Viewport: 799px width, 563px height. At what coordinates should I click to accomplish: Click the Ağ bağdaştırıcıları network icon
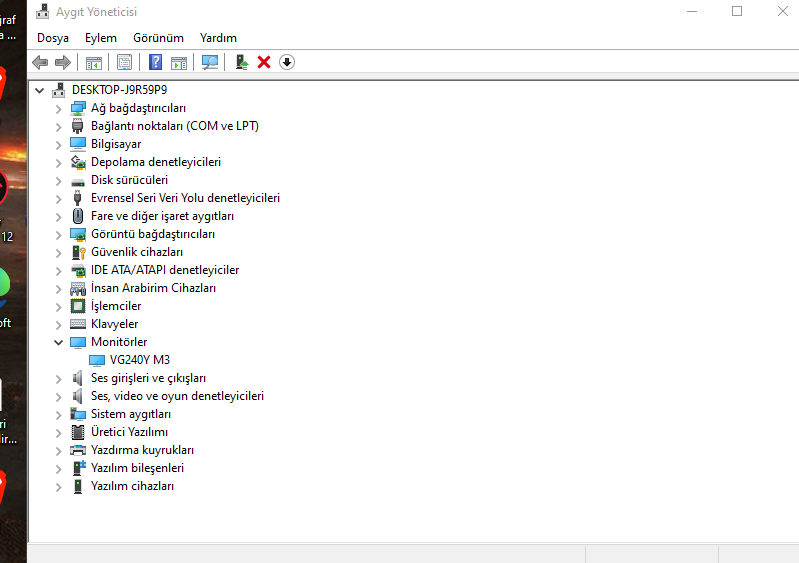pyautogui.click(x=78, y=108)
